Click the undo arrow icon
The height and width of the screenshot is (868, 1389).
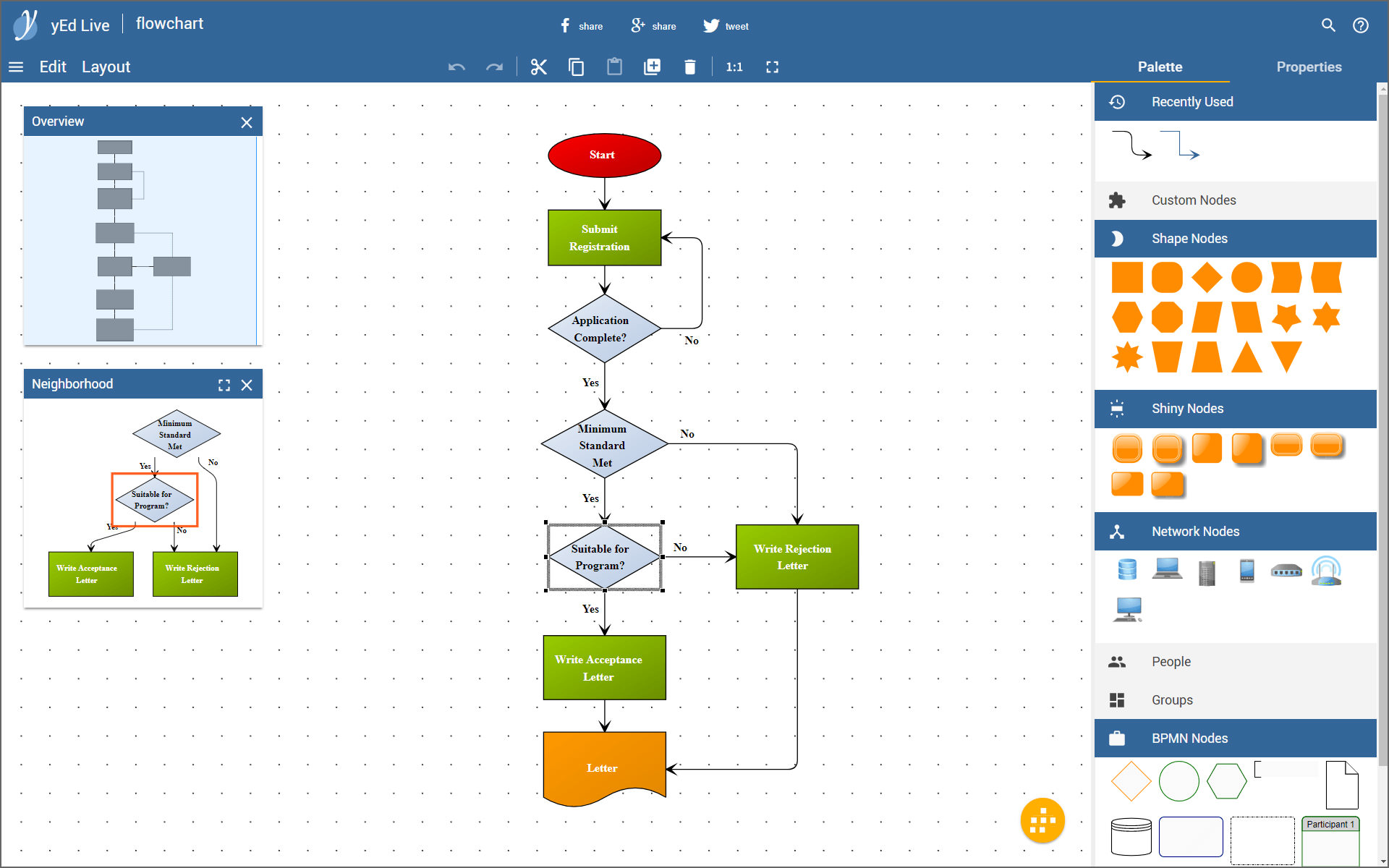tap(454, 67)
